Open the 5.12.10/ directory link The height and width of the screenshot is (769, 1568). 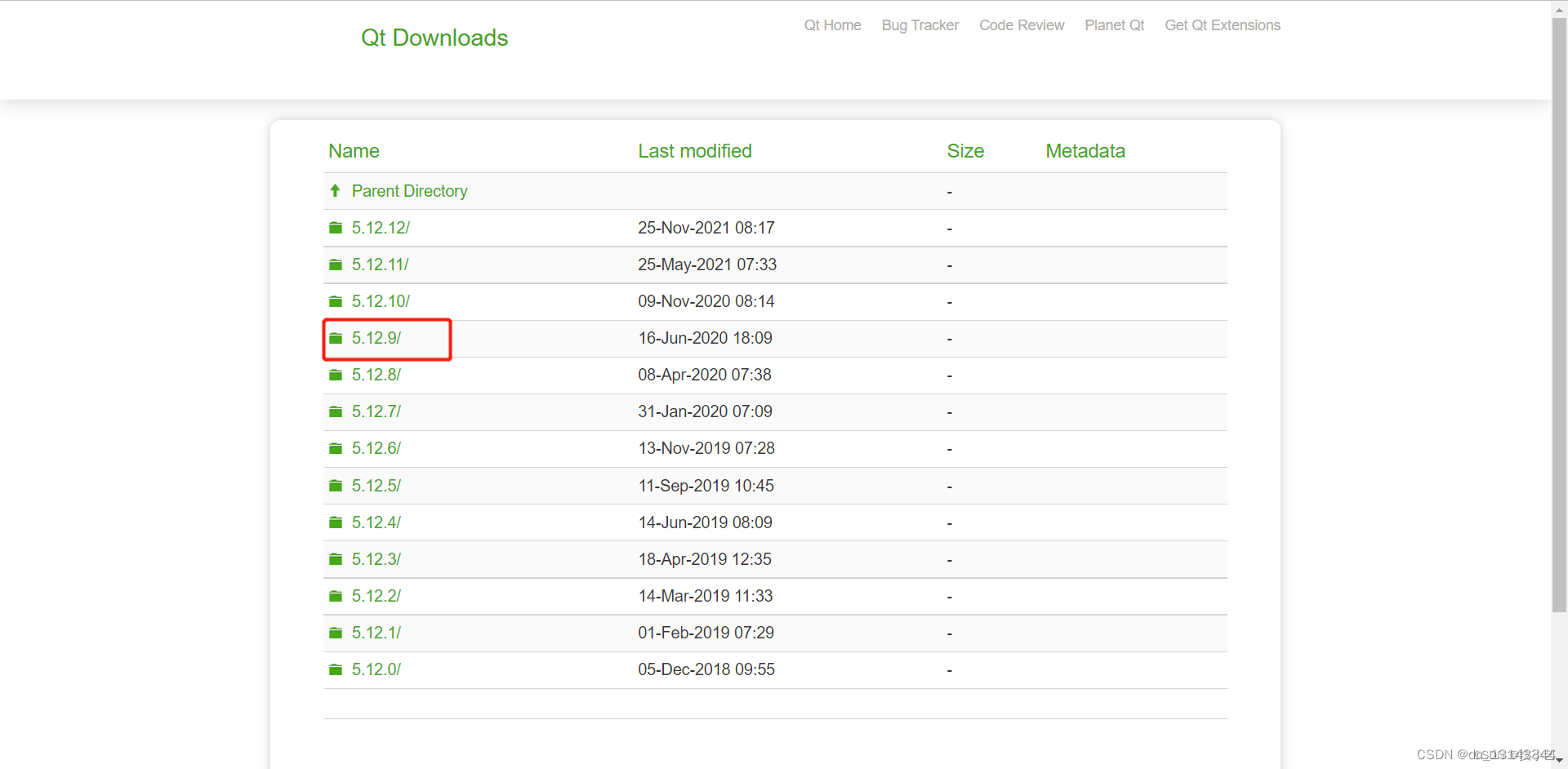click(381, 301)
